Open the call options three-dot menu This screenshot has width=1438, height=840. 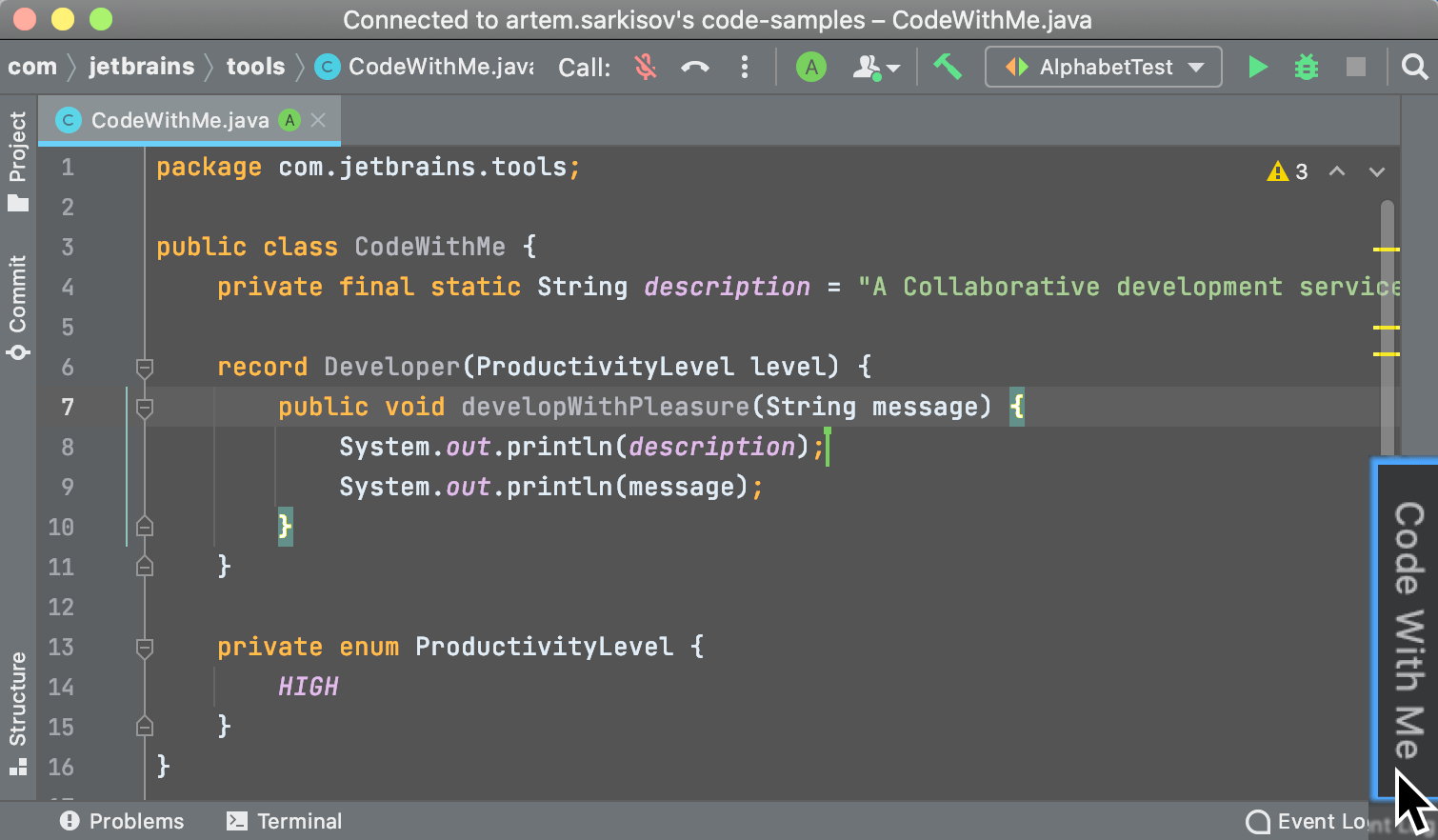(745, 67)
